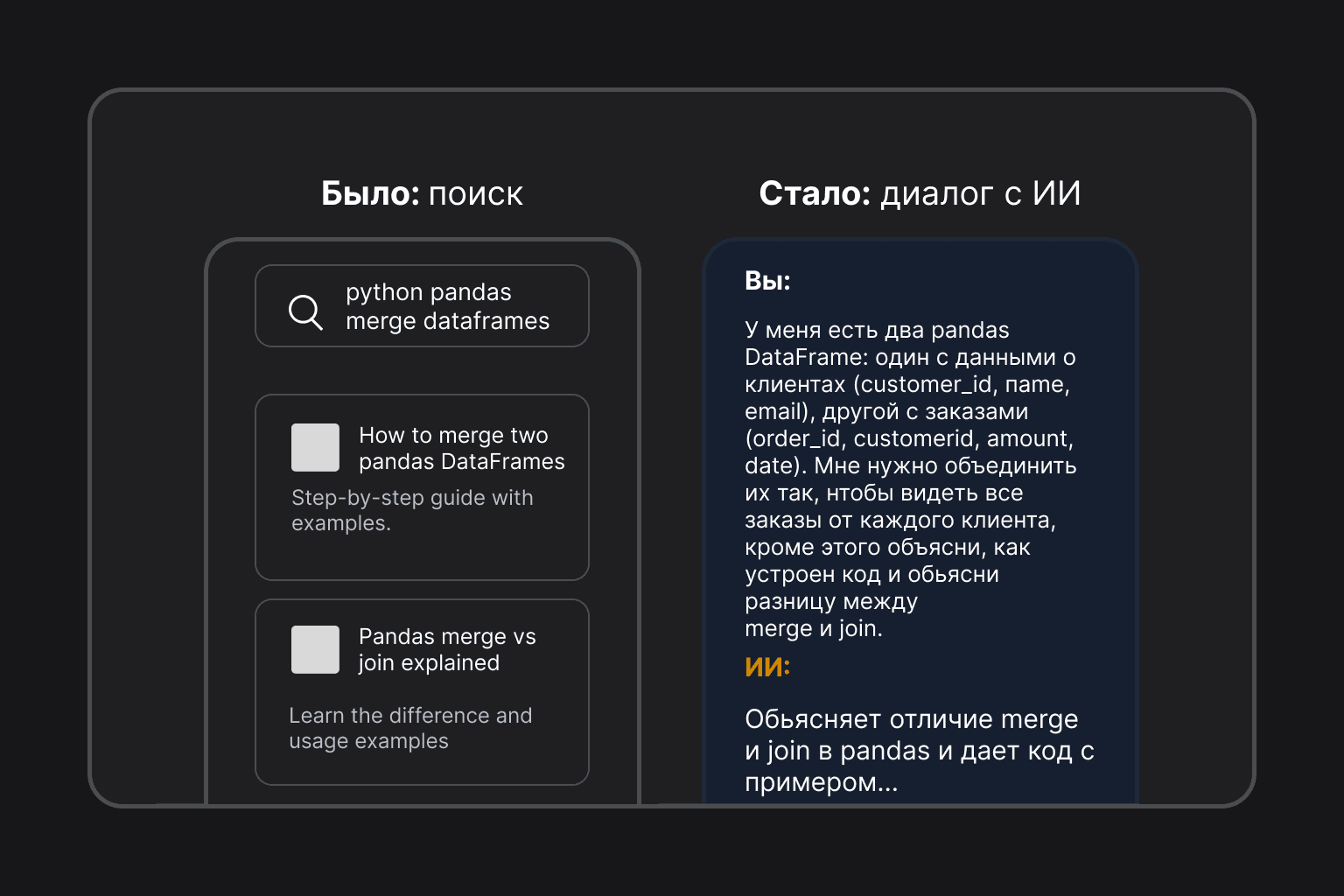
Task: Click the line "Объясняет отличие merge" in AI reply
Action: point(911,719)
